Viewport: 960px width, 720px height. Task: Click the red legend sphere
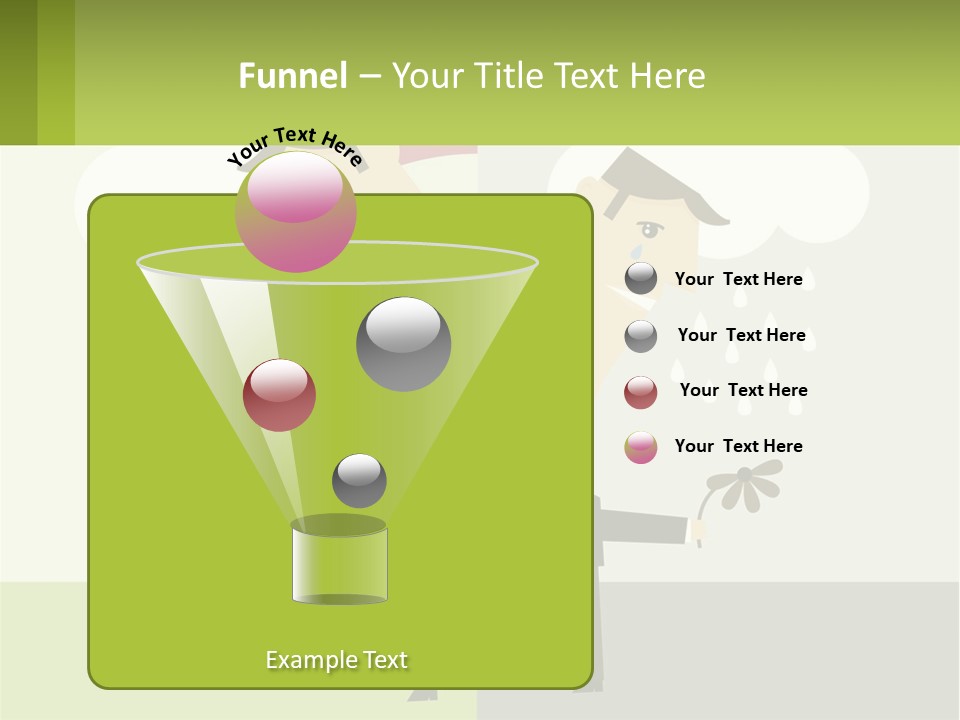pos(641,392)
